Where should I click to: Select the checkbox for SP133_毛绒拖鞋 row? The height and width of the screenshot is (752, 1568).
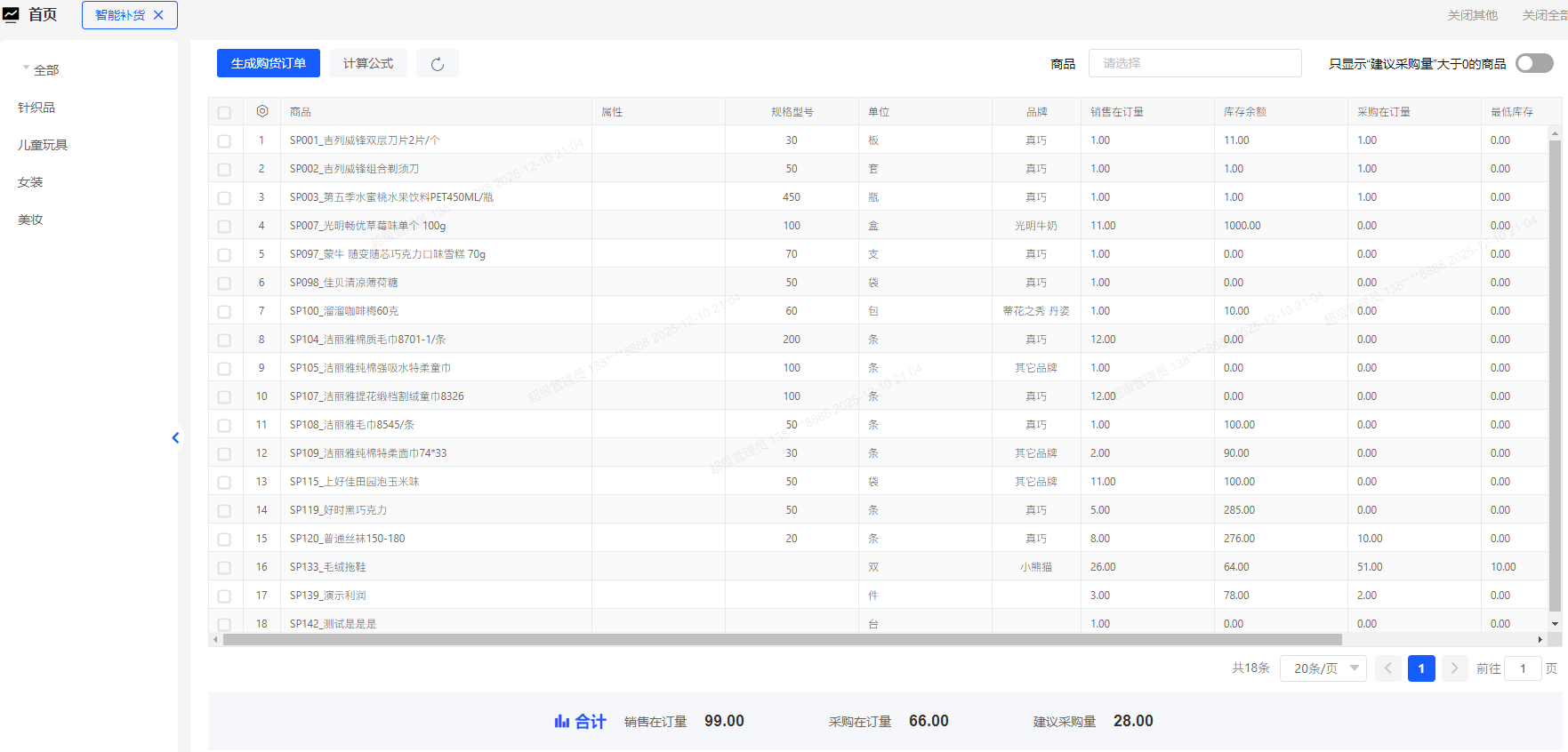pyautogui.click(x=224, y=568)
